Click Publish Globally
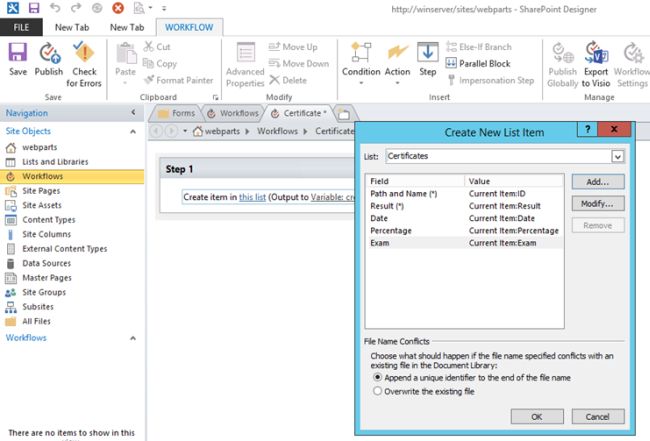The width and height of the screenshot is (650, 441). [563, 64]
